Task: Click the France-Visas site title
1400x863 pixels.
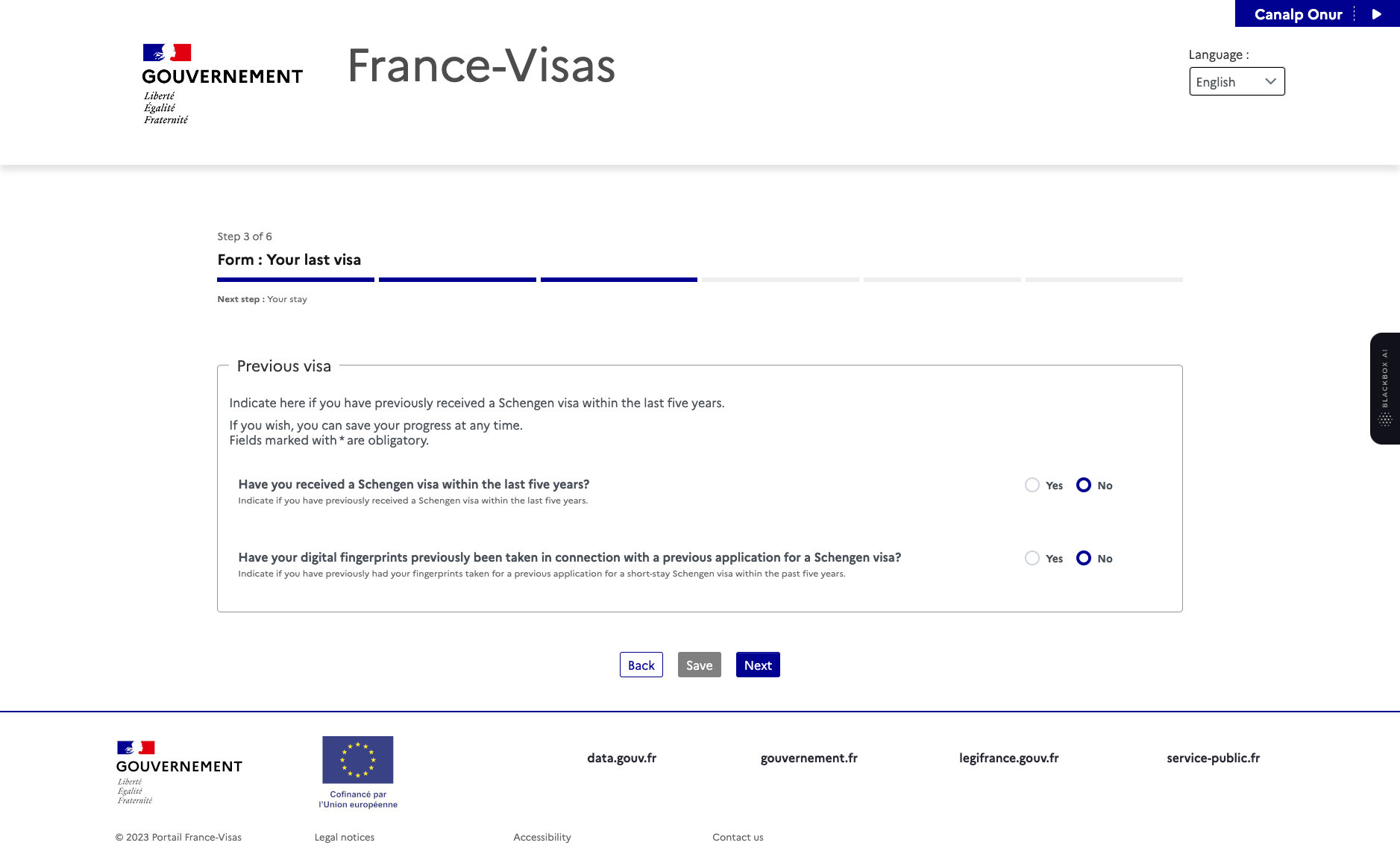Action: tap(481, 66)
